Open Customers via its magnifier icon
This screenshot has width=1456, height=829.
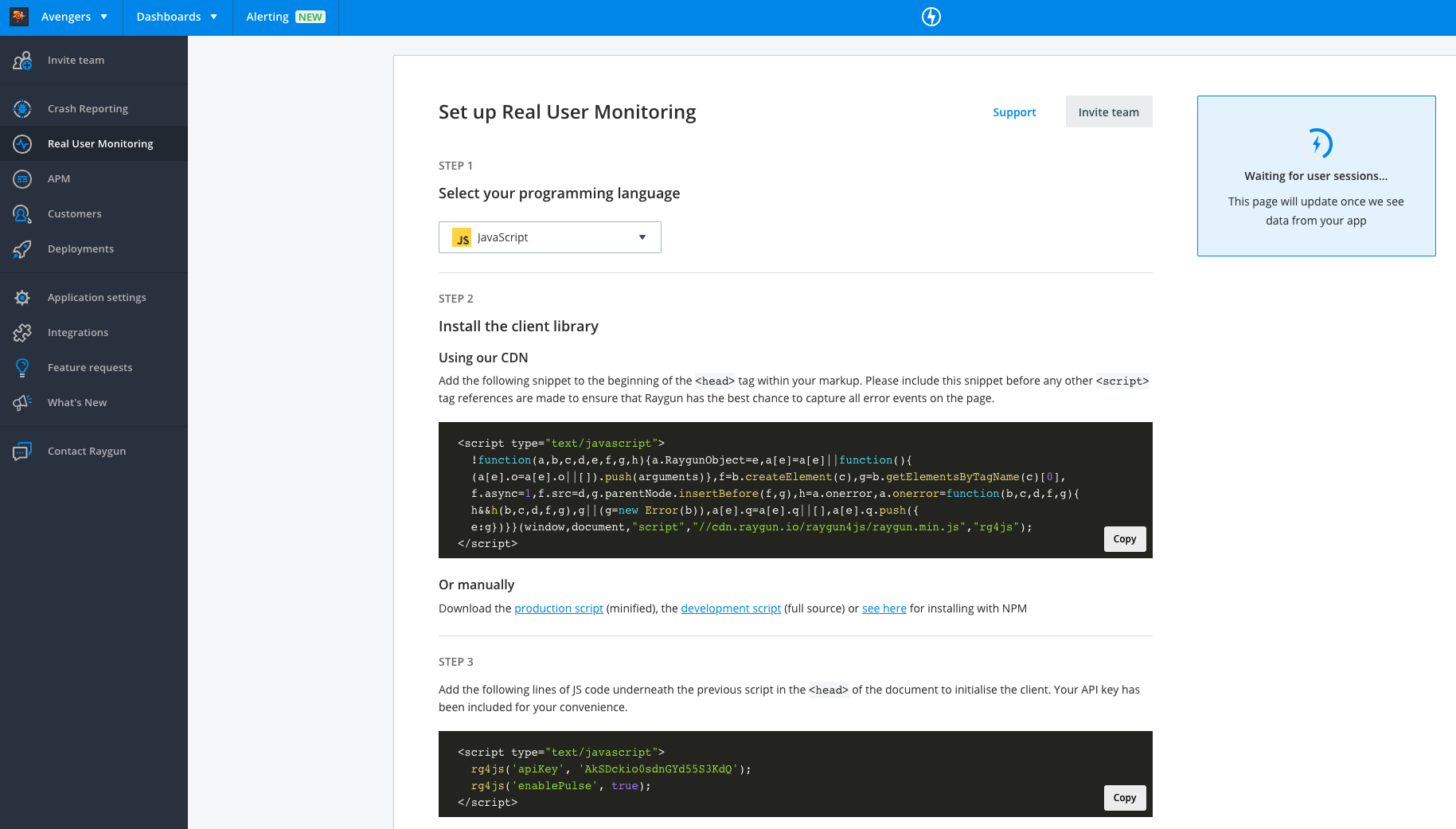pos(22,214)
